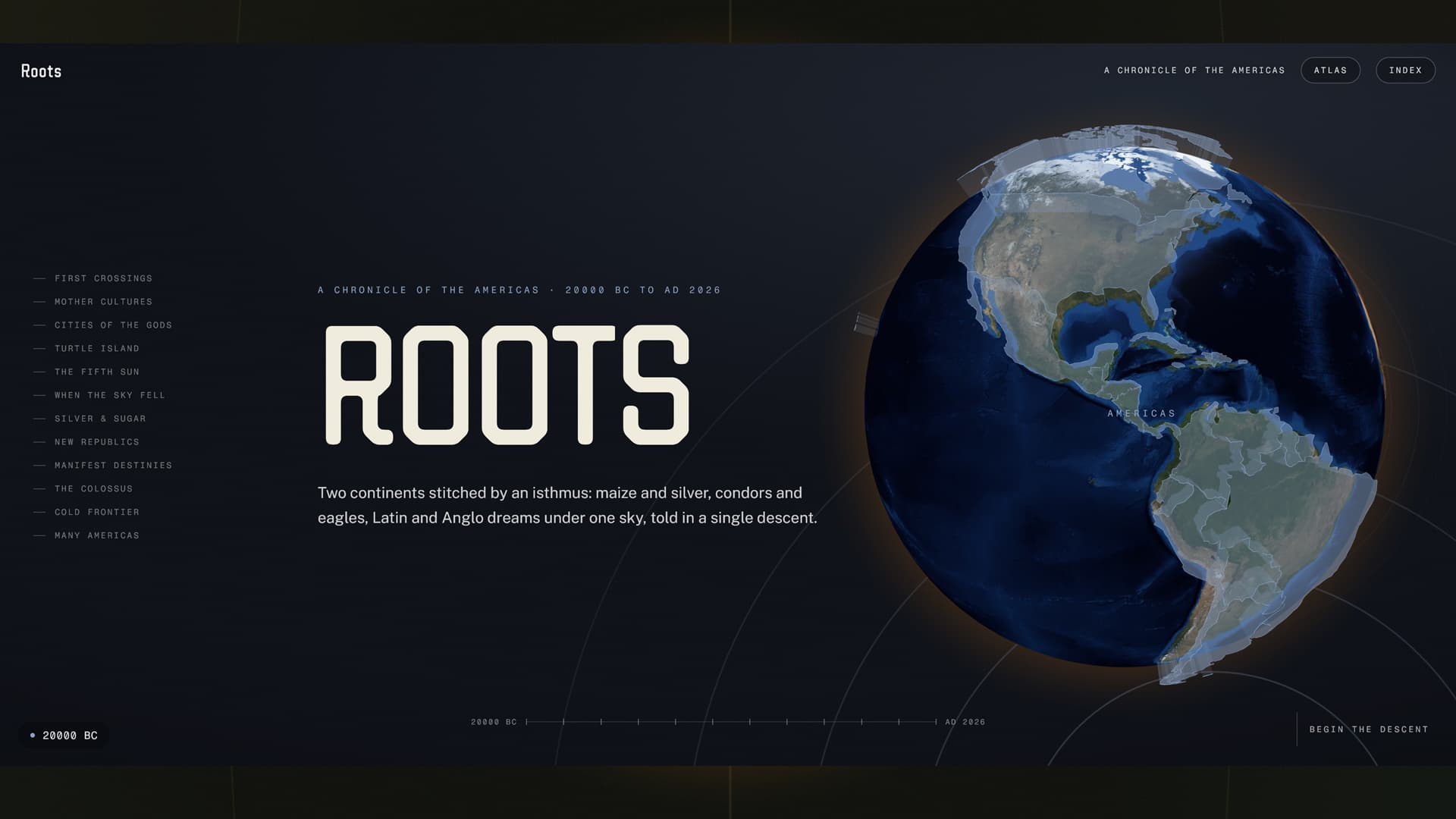Select Cold Frontier chapter
Viewport: 1456px width, 819px height.
tap(86, 512)
